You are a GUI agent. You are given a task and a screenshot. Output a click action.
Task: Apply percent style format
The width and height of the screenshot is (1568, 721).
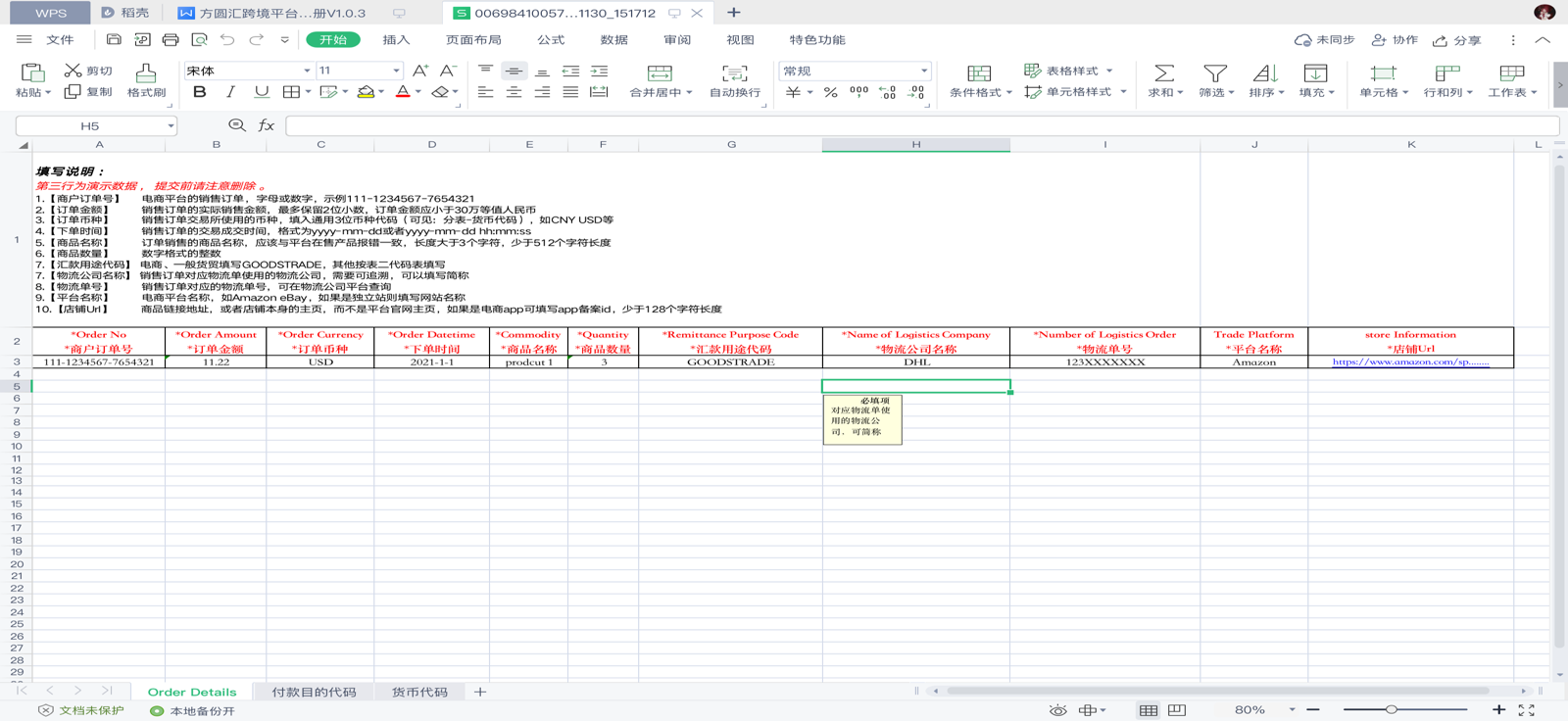click(830, 92)
